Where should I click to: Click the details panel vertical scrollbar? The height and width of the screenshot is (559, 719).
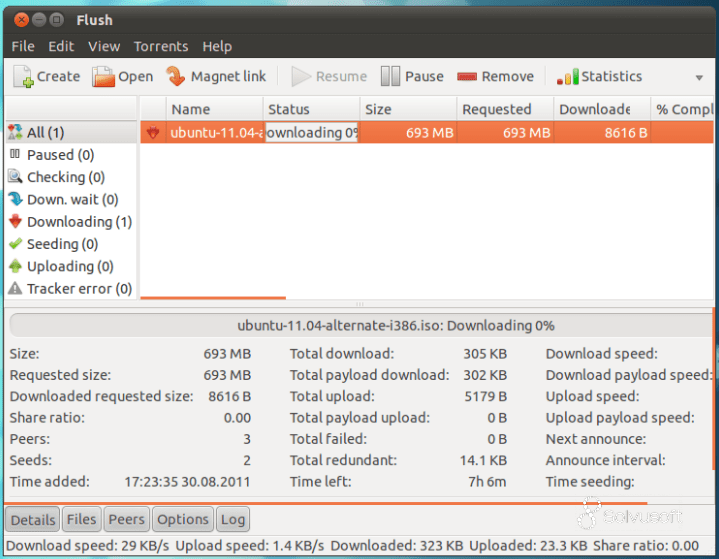pyautogui.click(x=713, y=389)
